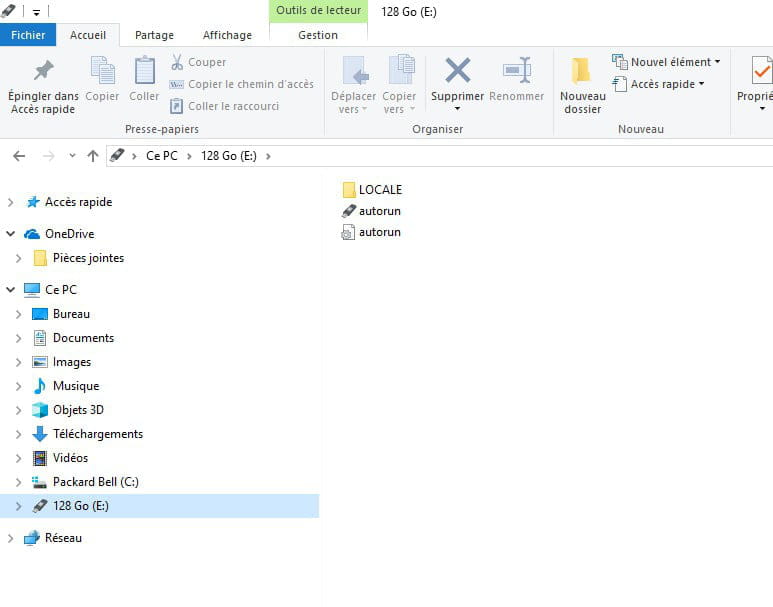This screenshot has width=773, height=607.
Task: Click Ce PC in the address breadcrumb
Action: click(x=162, y=156)
